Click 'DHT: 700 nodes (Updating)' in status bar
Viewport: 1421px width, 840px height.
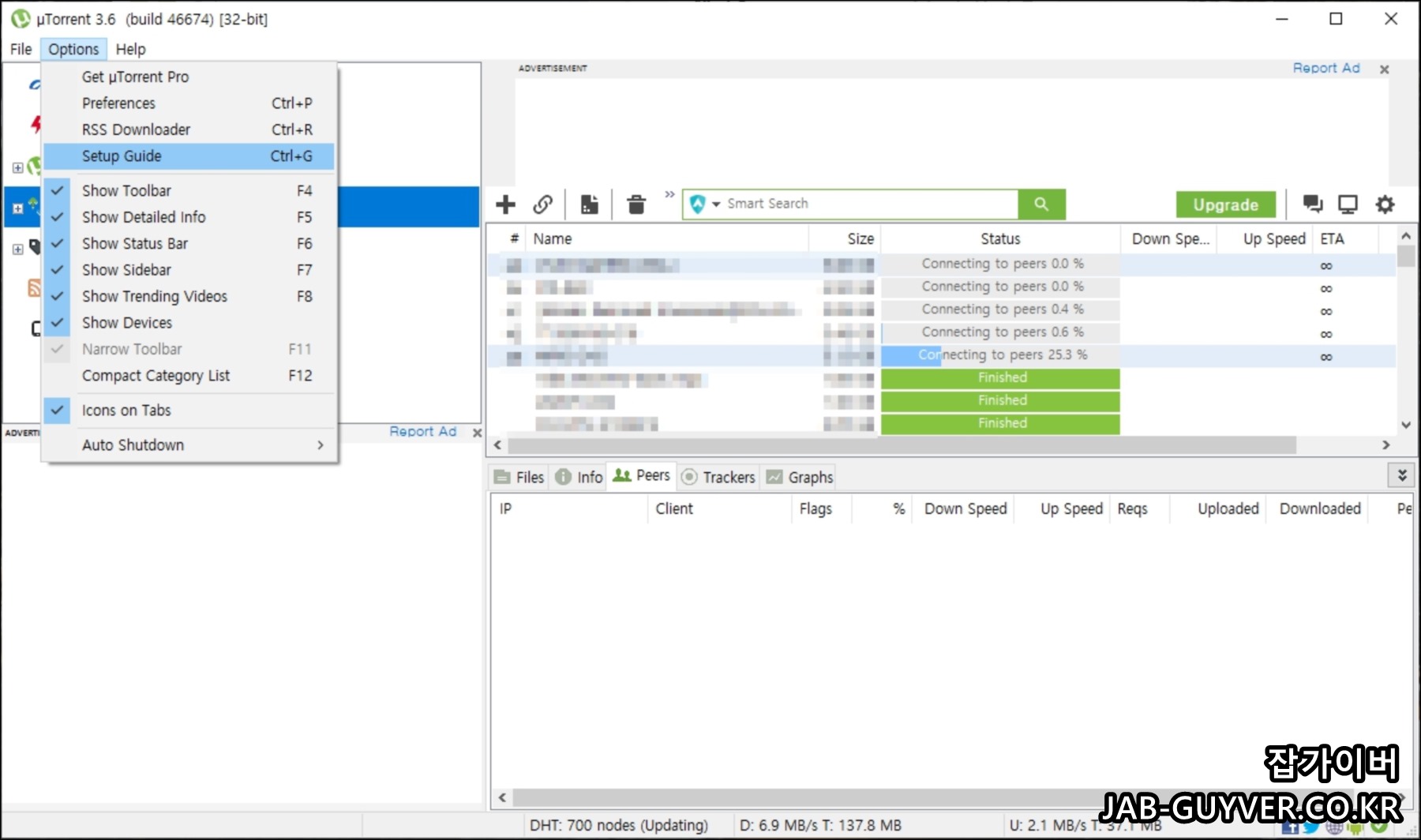tap(619, 825)
